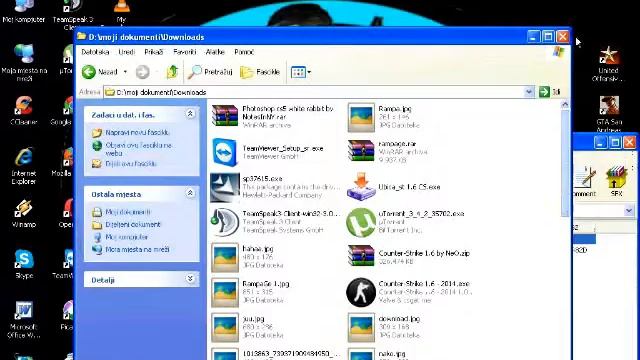Select Counter-Strike 1.6 by NeO.zip icon
Viewport: 640px width, 360px height.
(x=361, y=256)
